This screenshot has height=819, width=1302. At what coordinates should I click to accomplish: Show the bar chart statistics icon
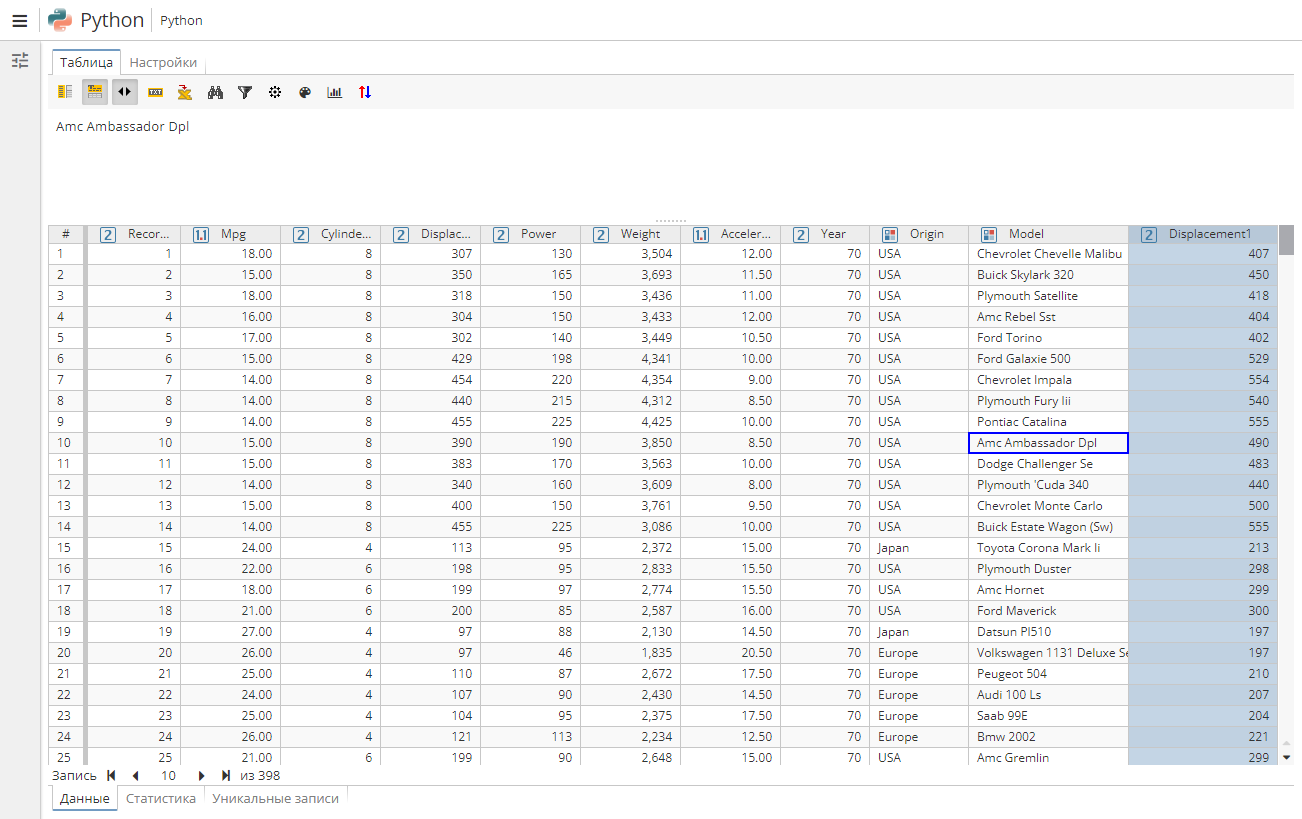point(335,92)
